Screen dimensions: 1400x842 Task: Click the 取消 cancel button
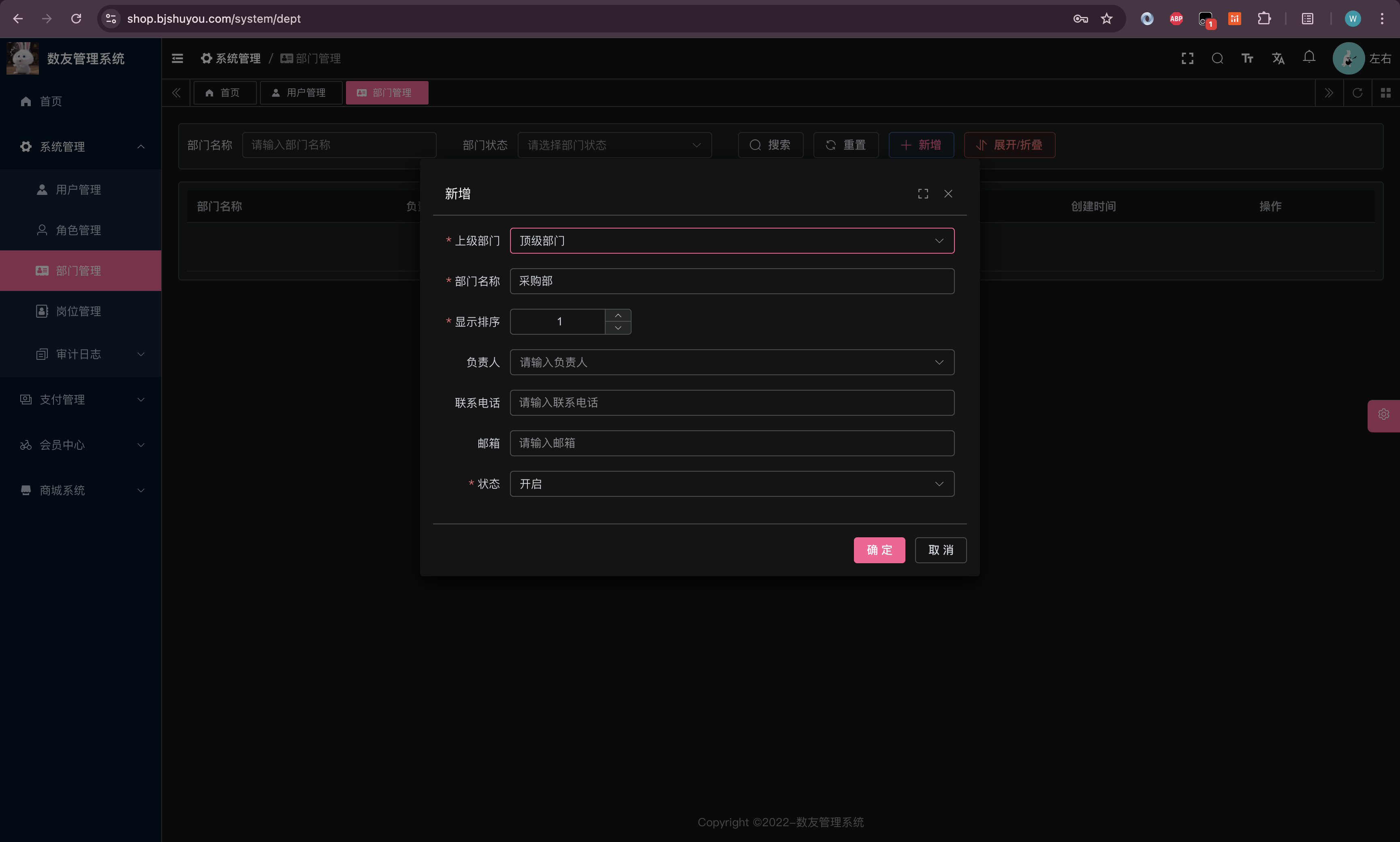click(940, 550)
